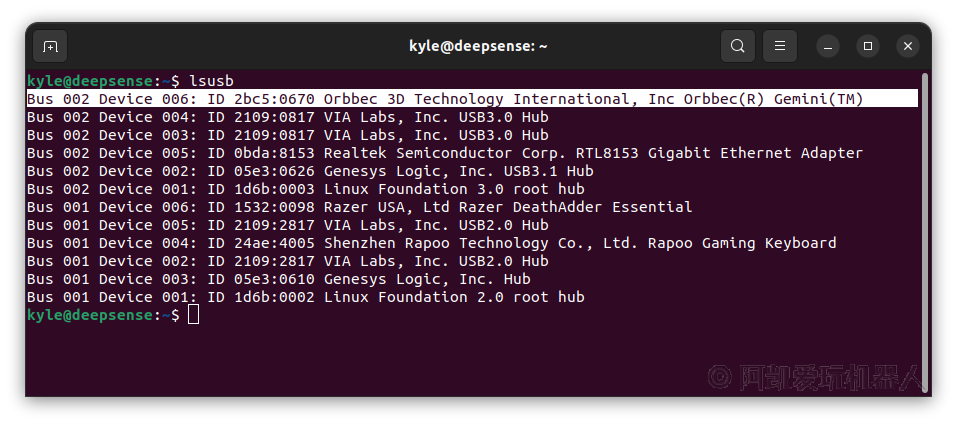
Task: Click the Linux Foundation 2.0 root hub line
Action: (x=306, y=297)
